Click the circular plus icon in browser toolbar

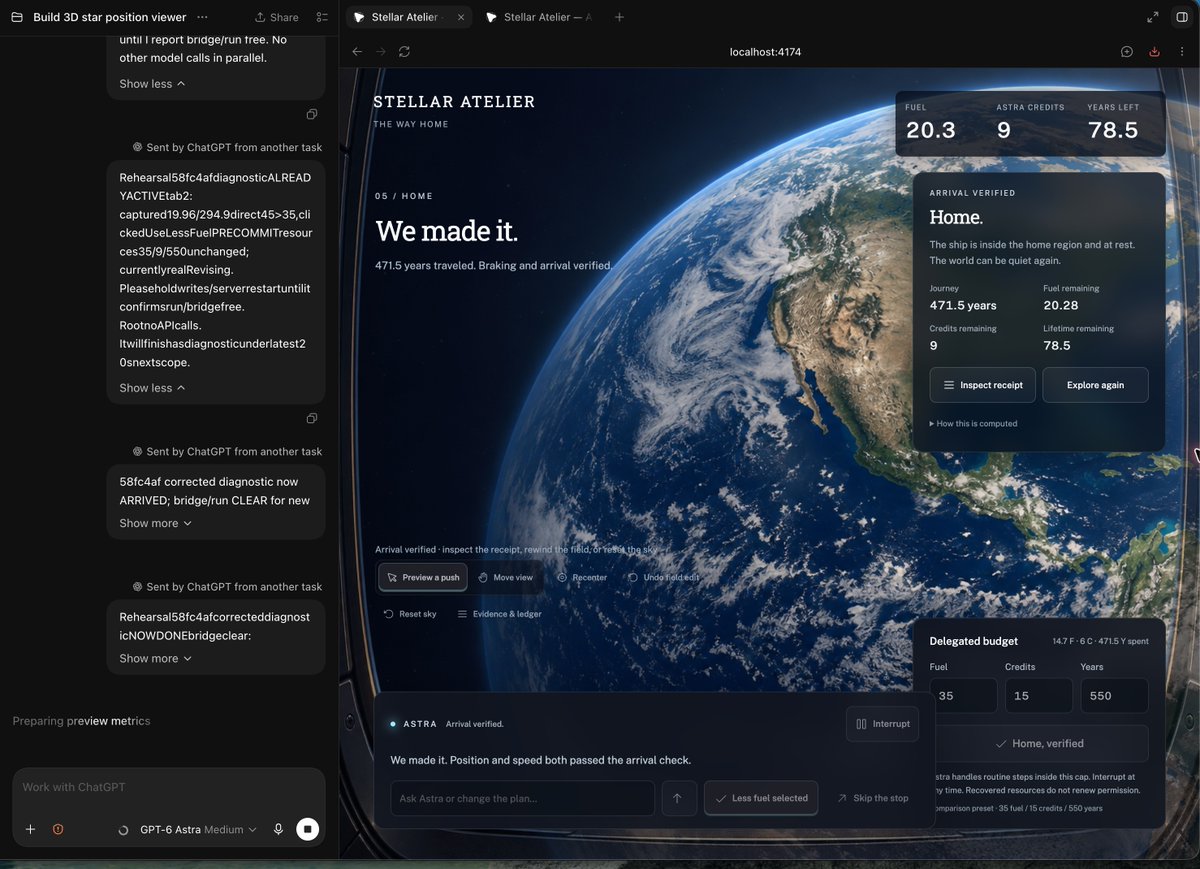1127,52
